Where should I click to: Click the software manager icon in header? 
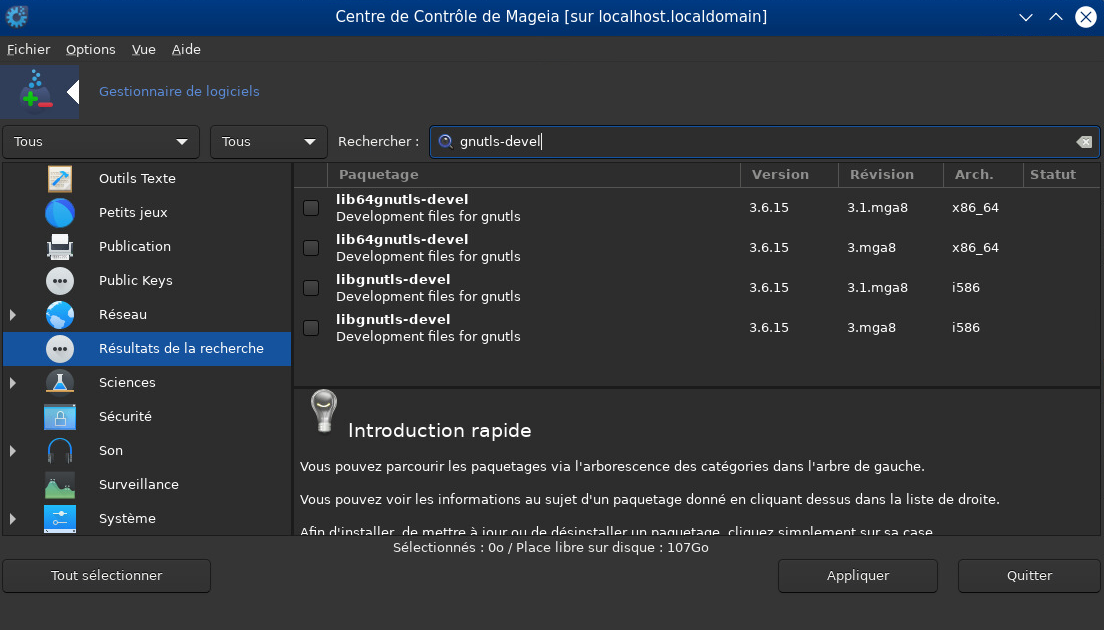36,92
